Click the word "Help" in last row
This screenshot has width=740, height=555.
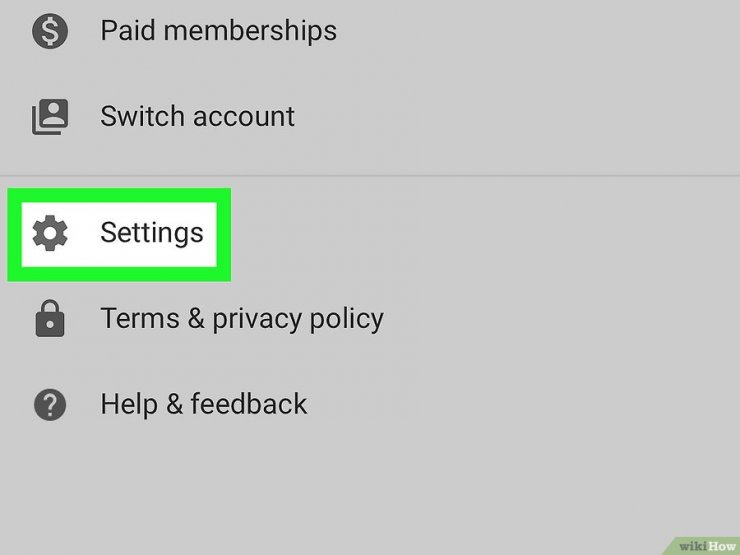click(129, 405)
